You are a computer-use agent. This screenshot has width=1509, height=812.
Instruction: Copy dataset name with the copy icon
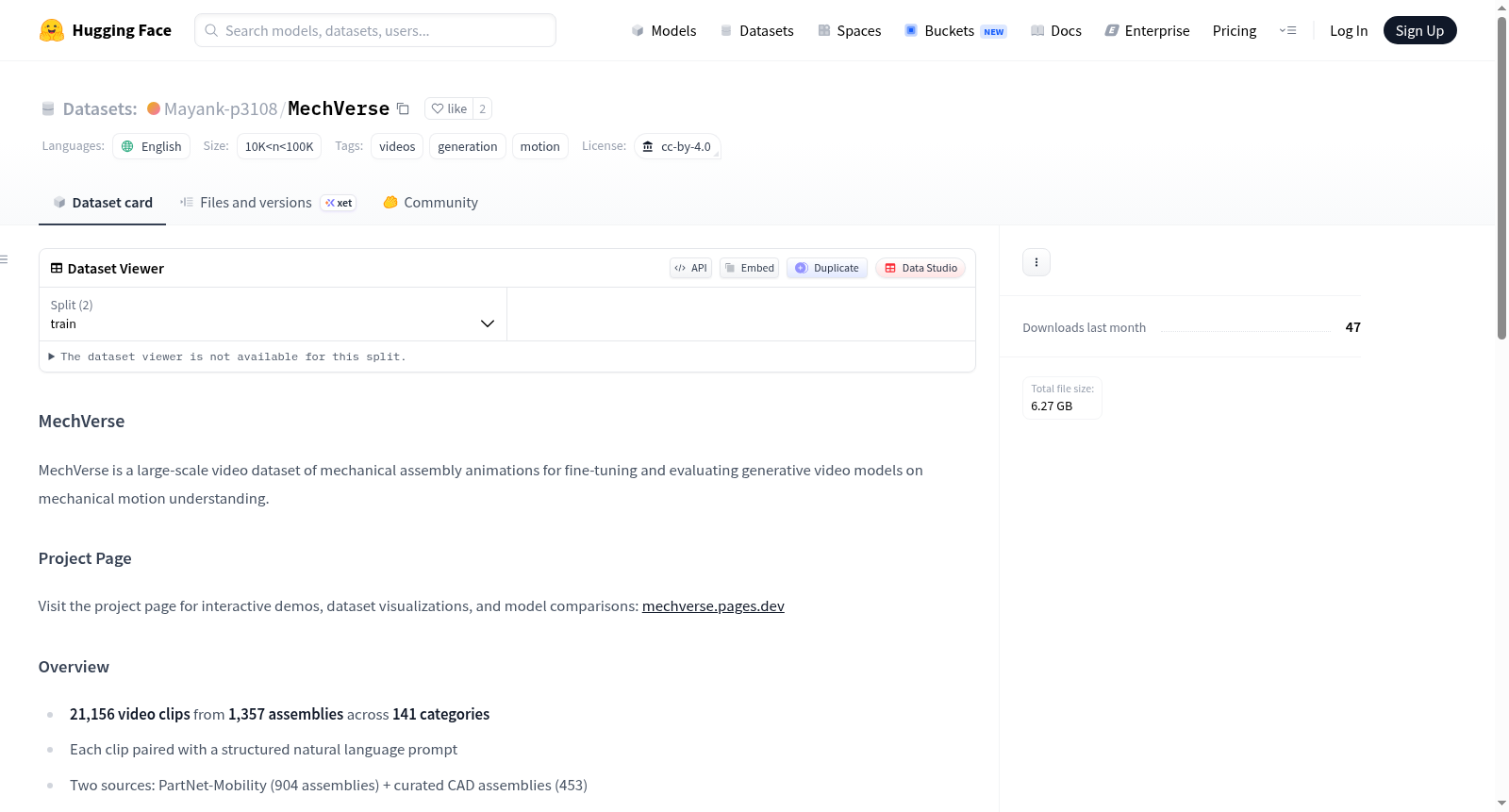tap(403, 108)
